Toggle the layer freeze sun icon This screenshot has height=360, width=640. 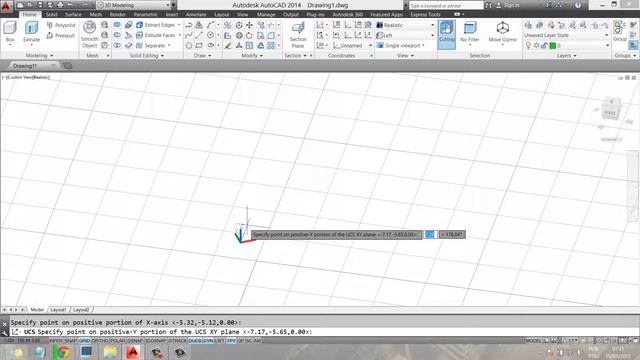point(536,46)
